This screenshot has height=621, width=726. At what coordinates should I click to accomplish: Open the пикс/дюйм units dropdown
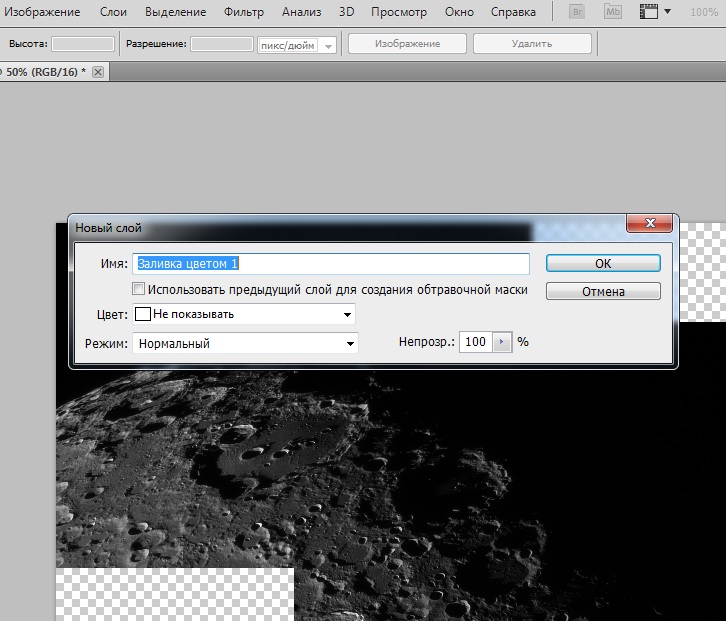(x=297, y=45)
